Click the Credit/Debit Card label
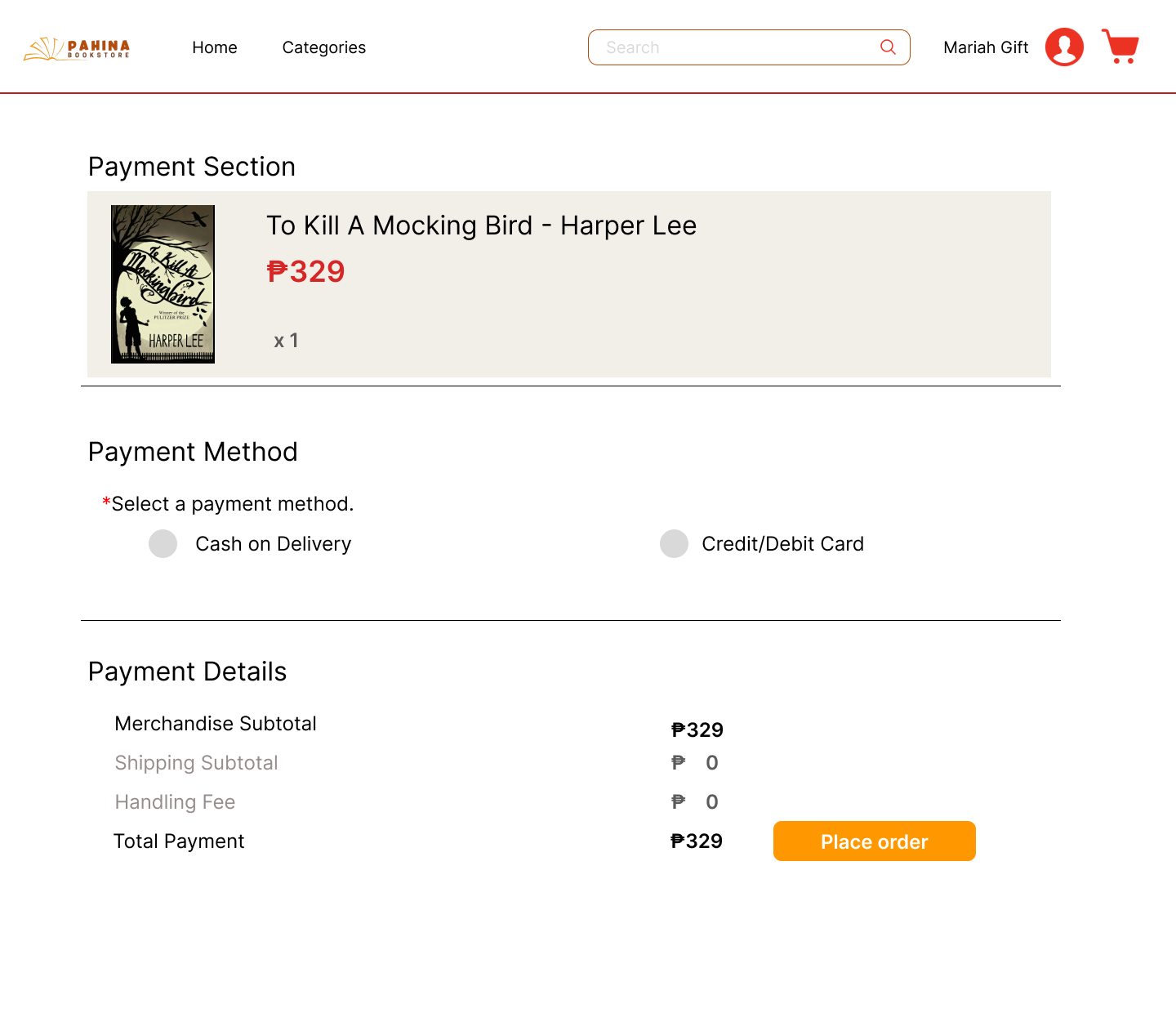The image size is (1176, 1013). [x=783, y=544]
